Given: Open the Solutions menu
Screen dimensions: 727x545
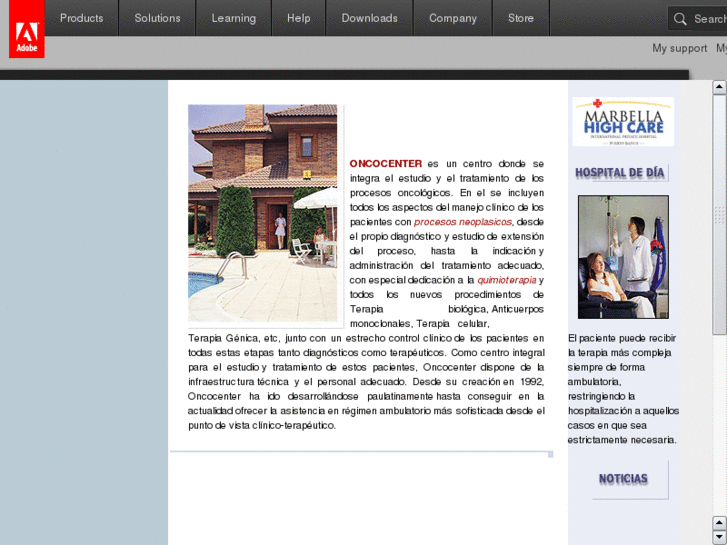Looking at the screenshot, I should [157, 18].
